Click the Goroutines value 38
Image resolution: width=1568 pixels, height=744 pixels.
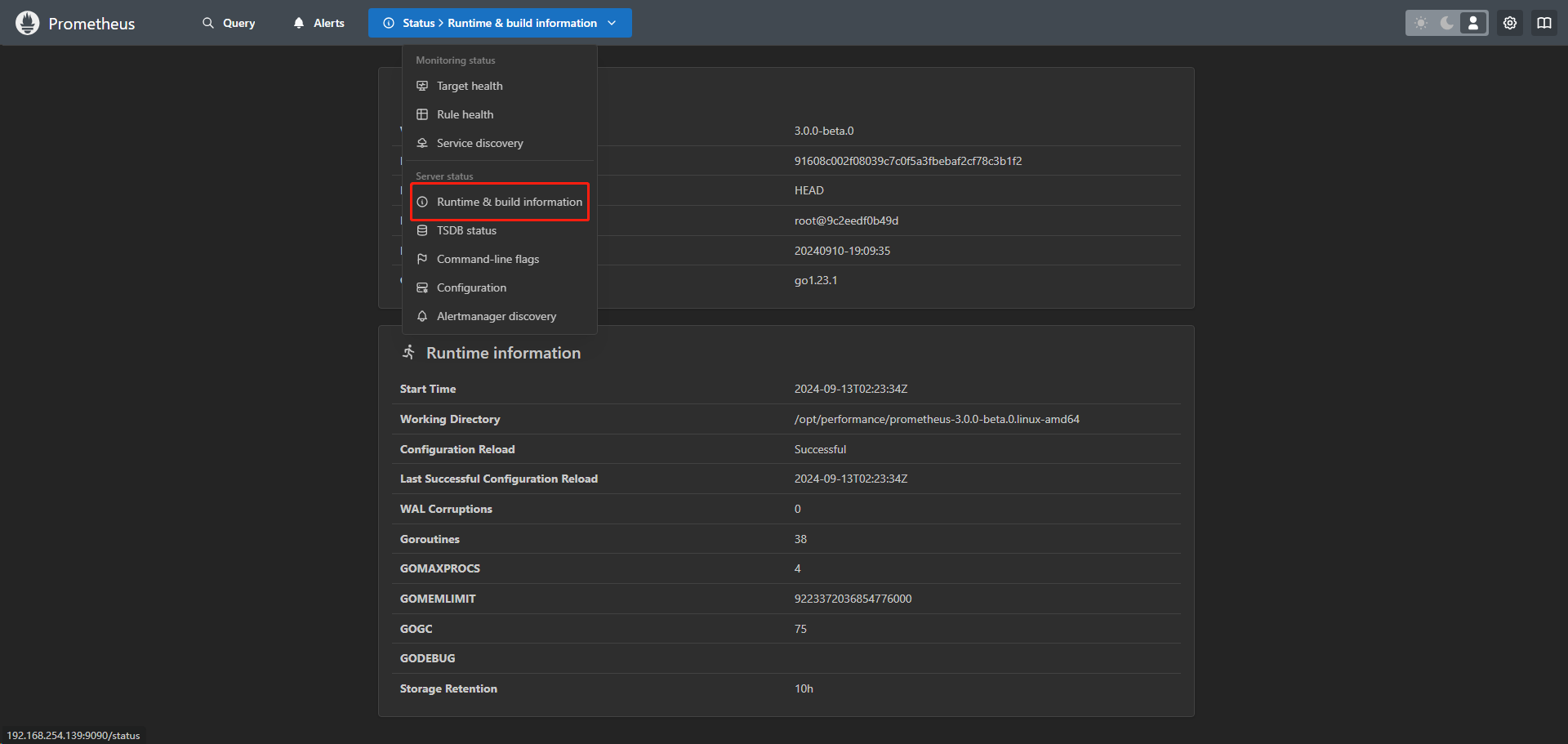[x=800, y=539]
